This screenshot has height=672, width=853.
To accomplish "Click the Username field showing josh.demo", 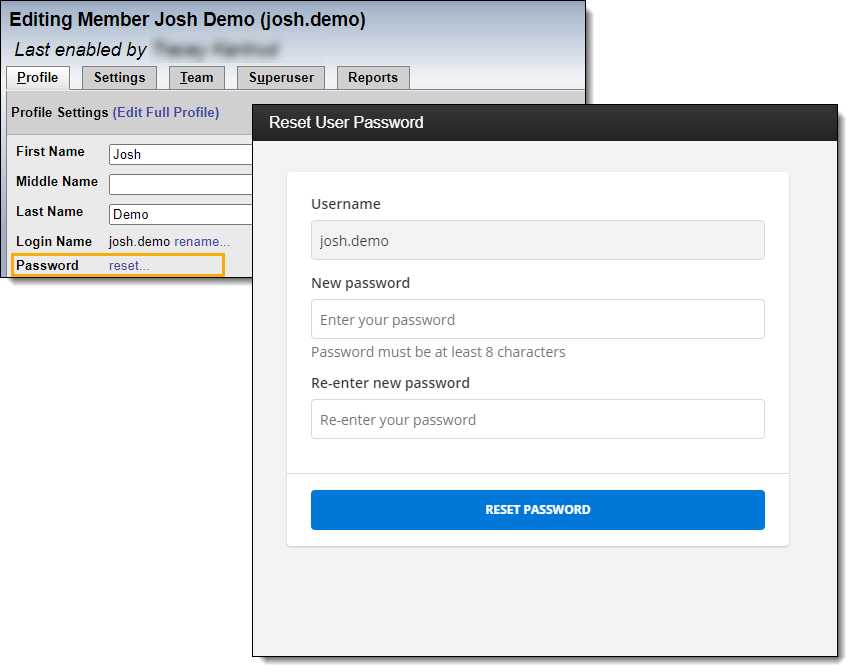I will (x=537, y=240).
